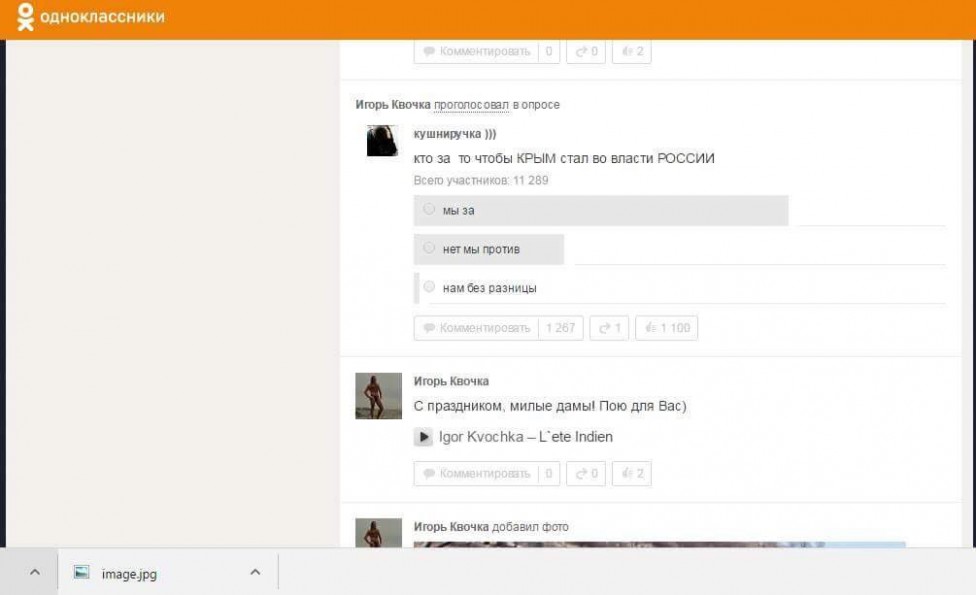Click the leftmost chevron in downloads bar
Image resolution: width=976 pixels, height=595 pixels.
click(34, 573)
